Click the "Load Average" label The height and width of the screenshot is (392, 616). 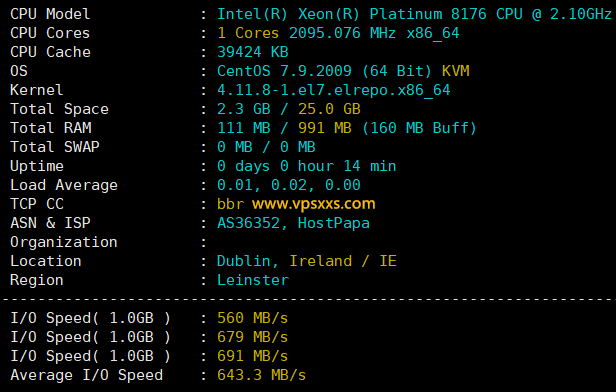64,185
